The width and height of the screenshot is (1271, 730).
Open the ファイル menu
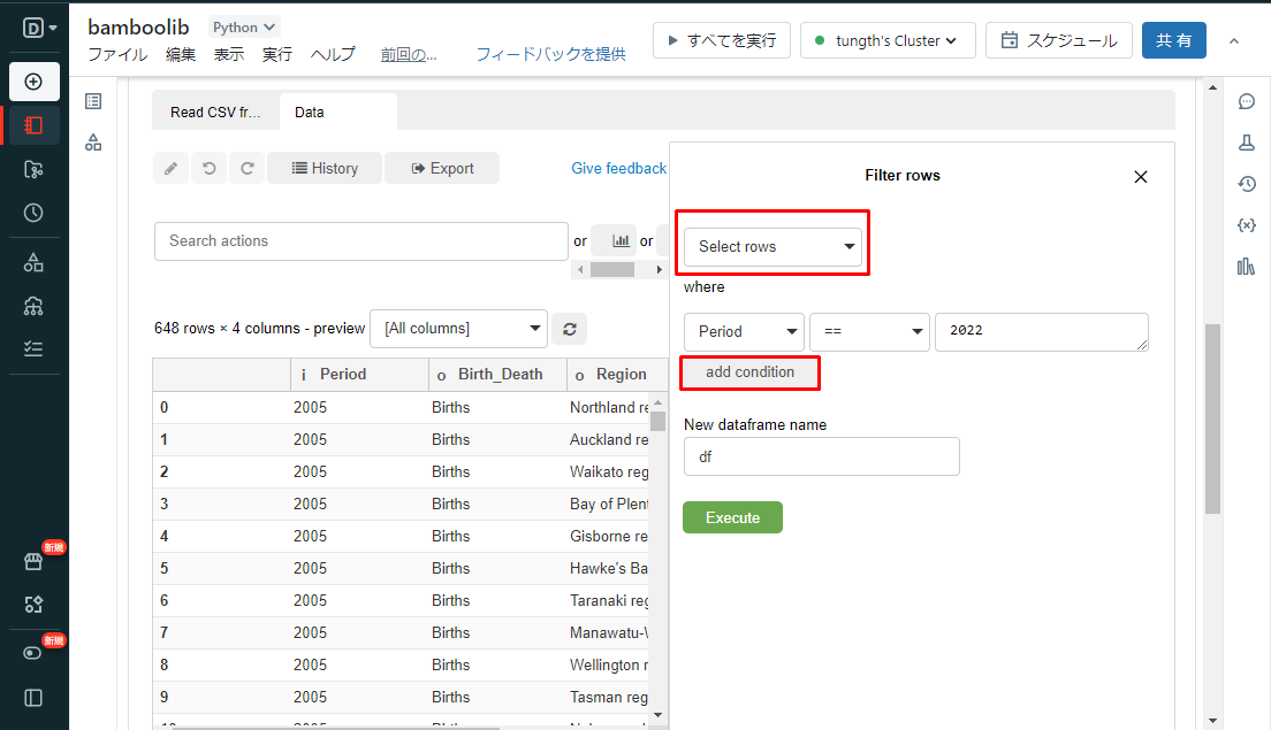(117, 55)
